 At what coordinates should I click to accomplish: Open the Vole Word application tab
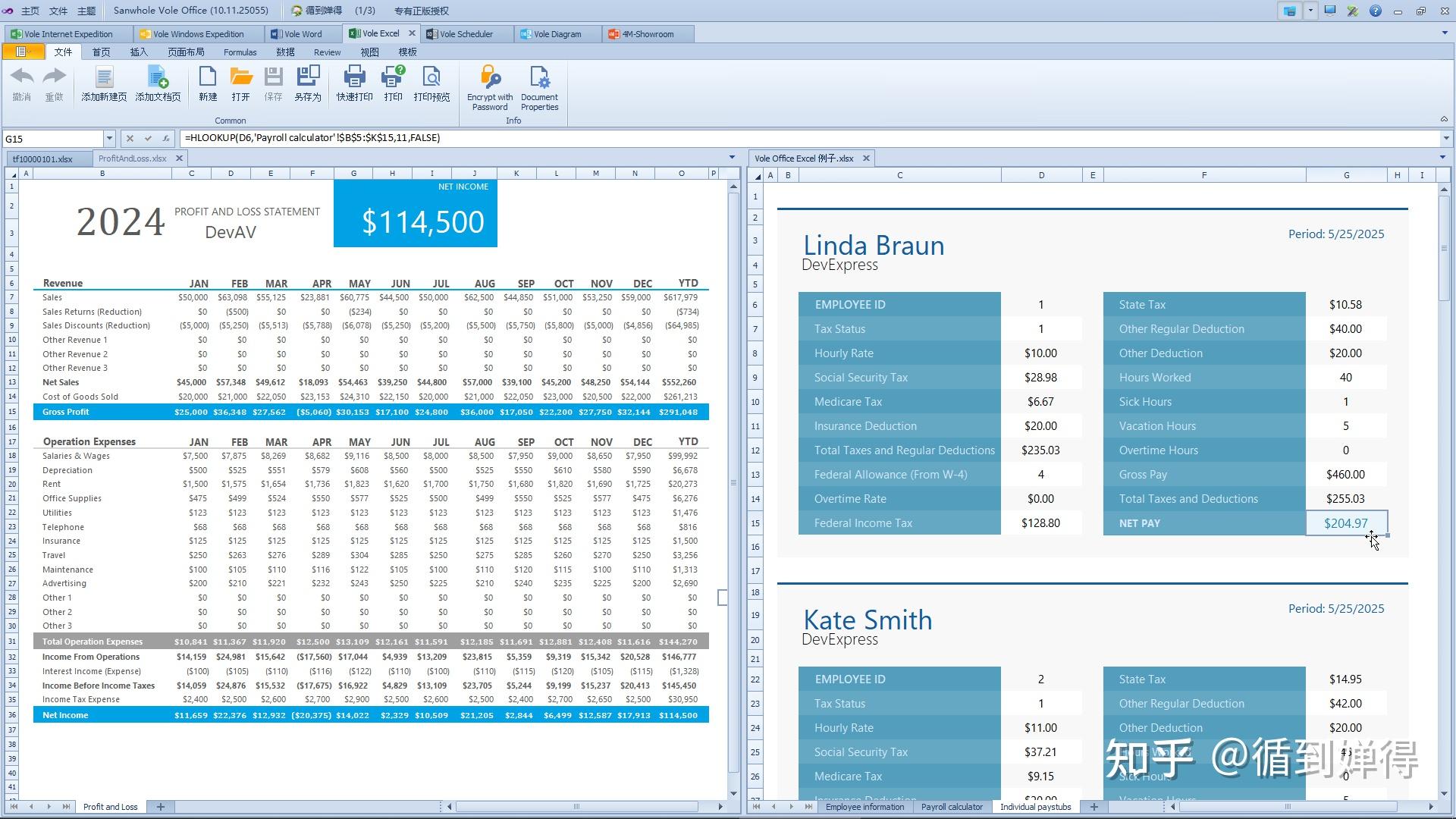click(303, 34)
